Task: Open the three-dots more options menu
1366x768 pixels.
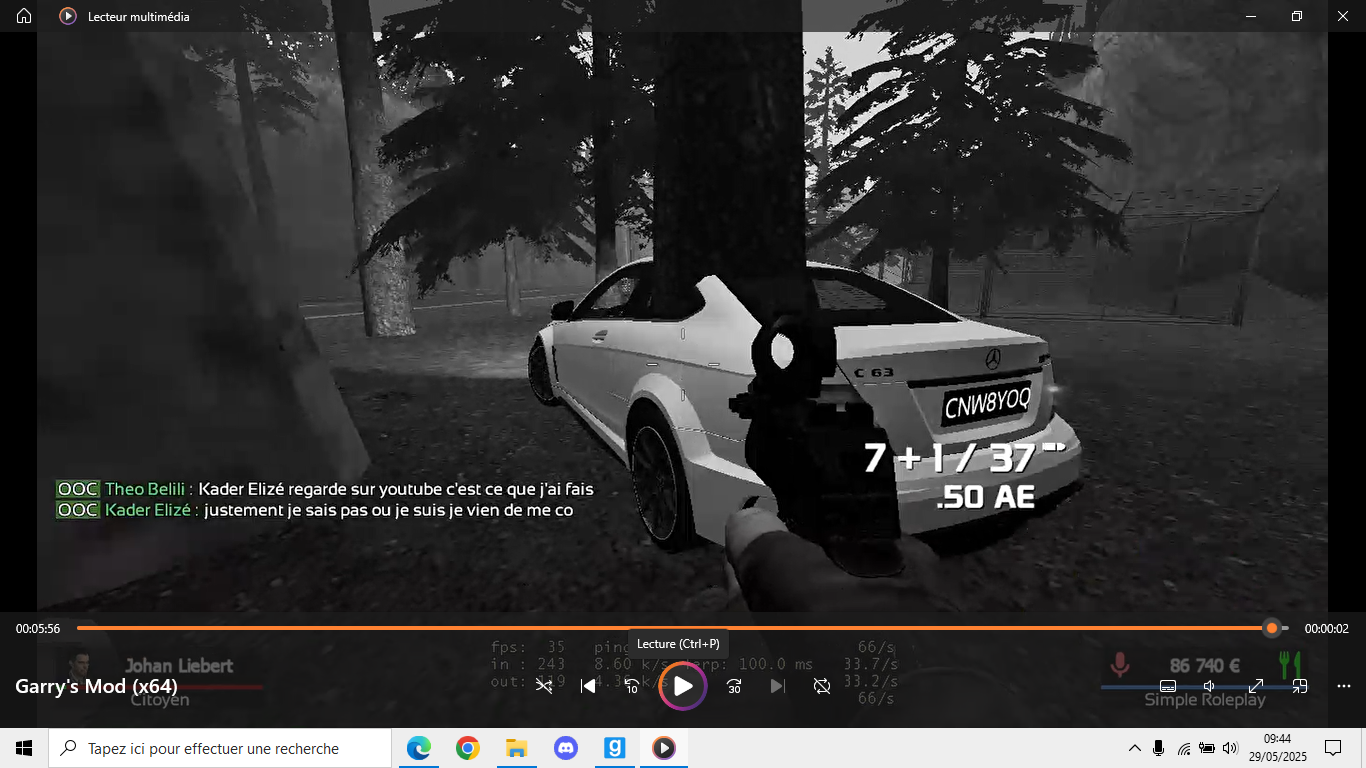Action: click(1344, 686)
